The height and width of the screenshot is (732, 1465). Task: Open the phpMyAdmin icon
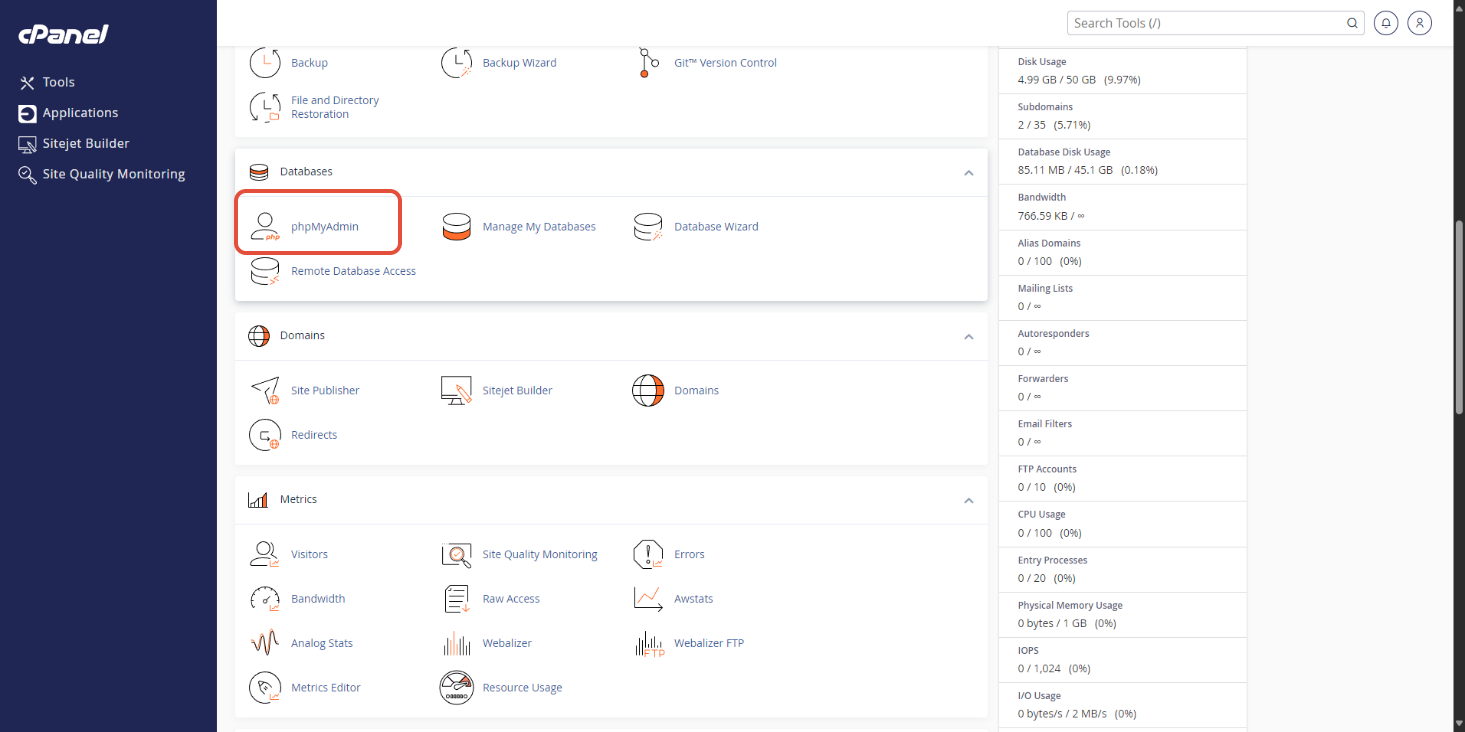pyautogui.click(x=265, y=227)
